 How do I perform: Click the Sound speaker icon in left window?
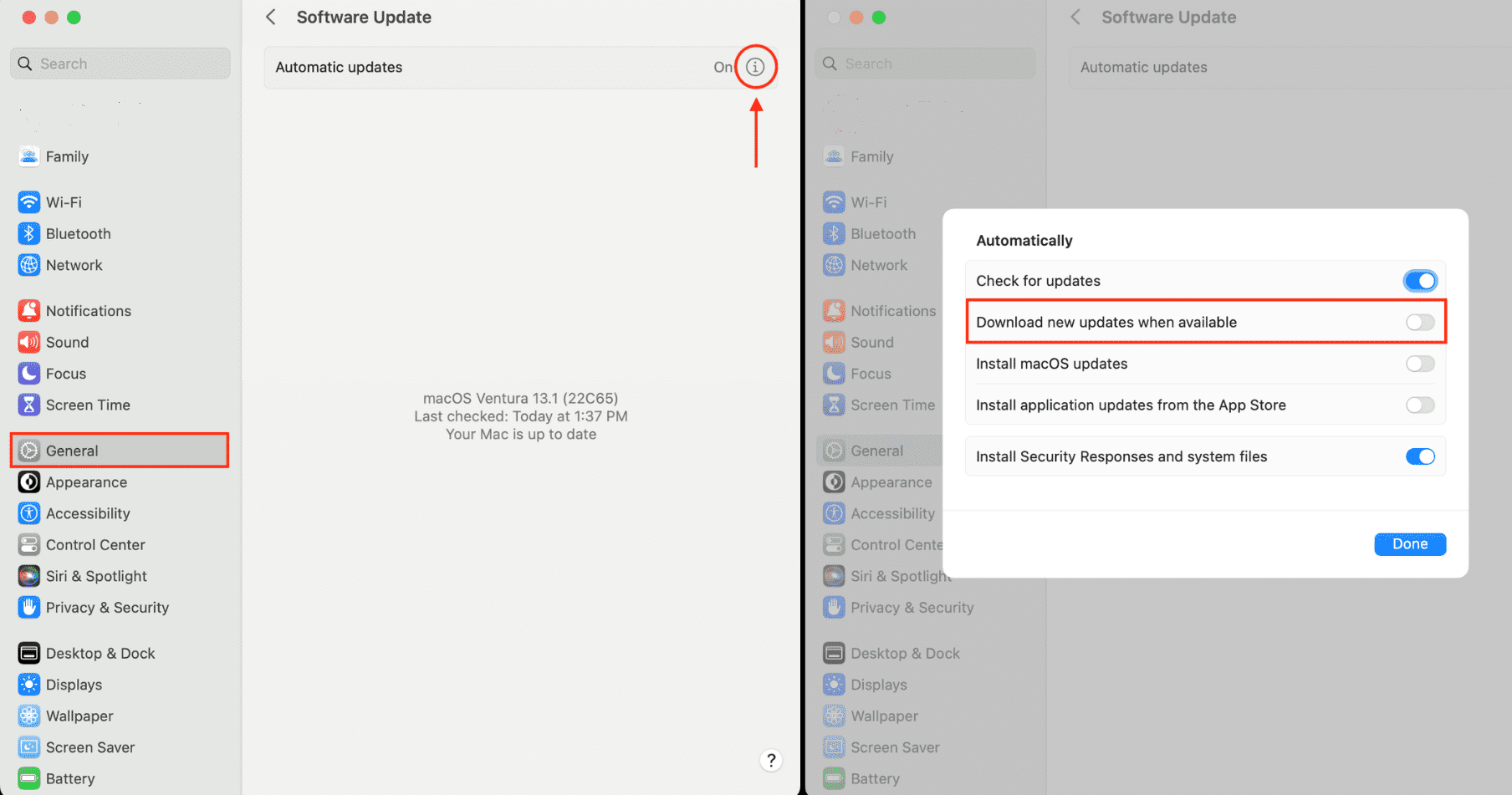[29, 342]
